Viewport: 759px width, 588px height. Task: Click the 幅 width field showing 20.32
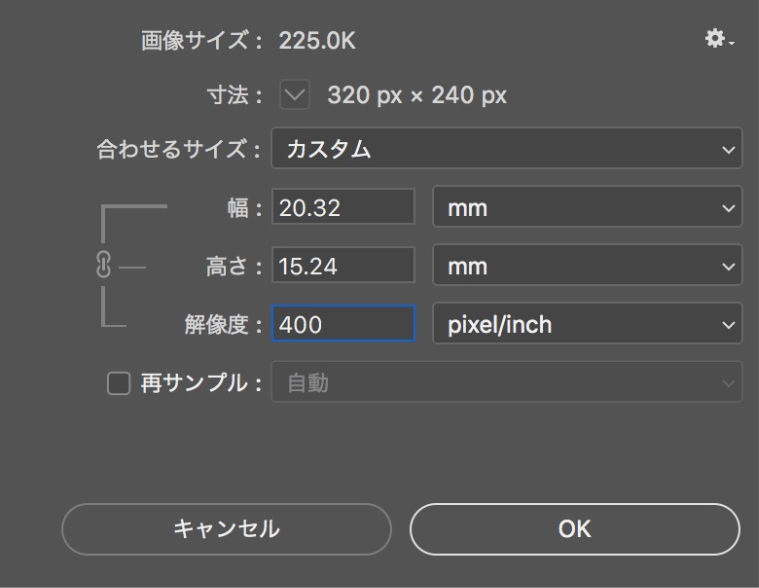pyautogui.click(x=343, y=207)
